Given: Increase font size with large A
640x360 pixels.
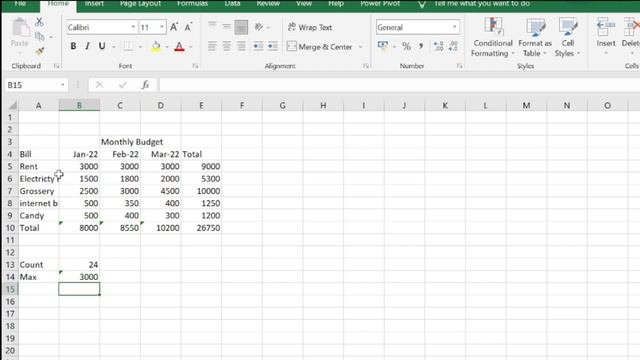Looking at the screenshot, I should point(174,27).
